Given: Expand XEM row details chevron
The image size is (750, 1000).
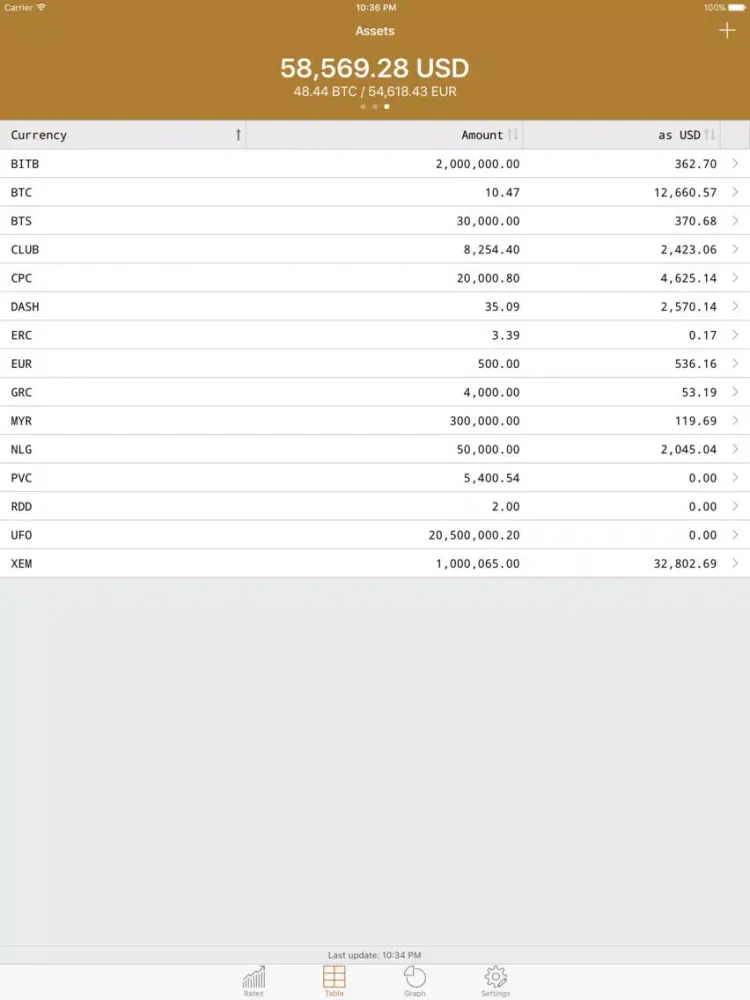Looking at the screenshot, I should pos(736,563).
